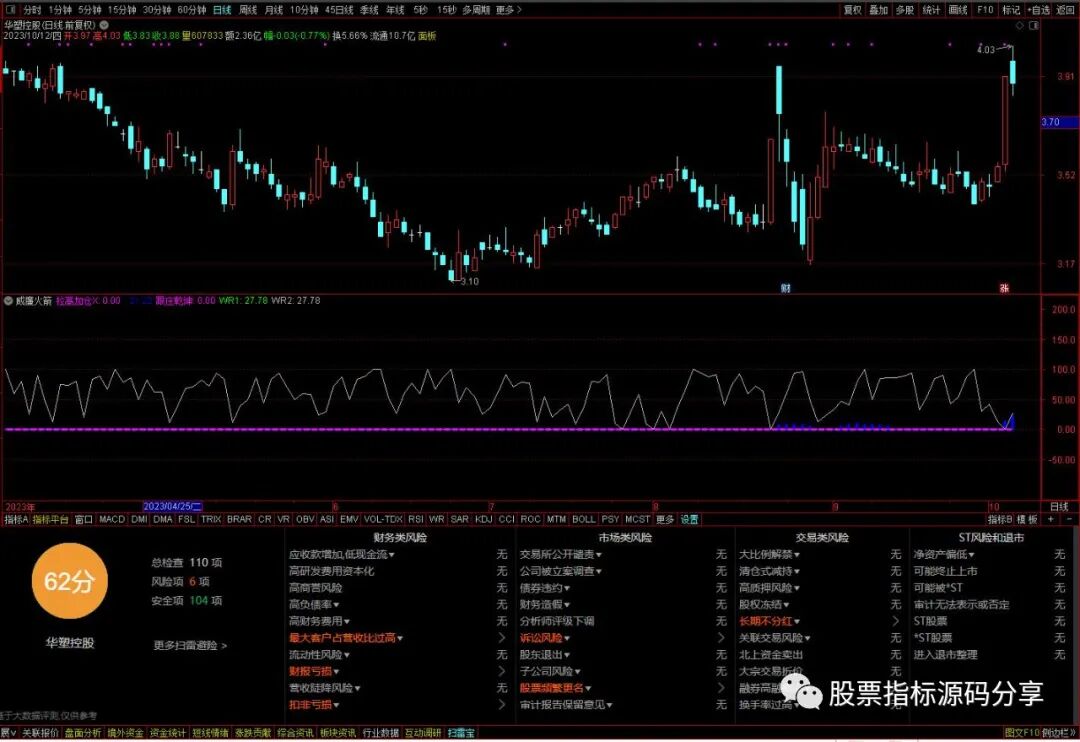This screenshot has width=1080, height=742.
Task: Select the KDJ indicator tab
Action: click(484, 519)
